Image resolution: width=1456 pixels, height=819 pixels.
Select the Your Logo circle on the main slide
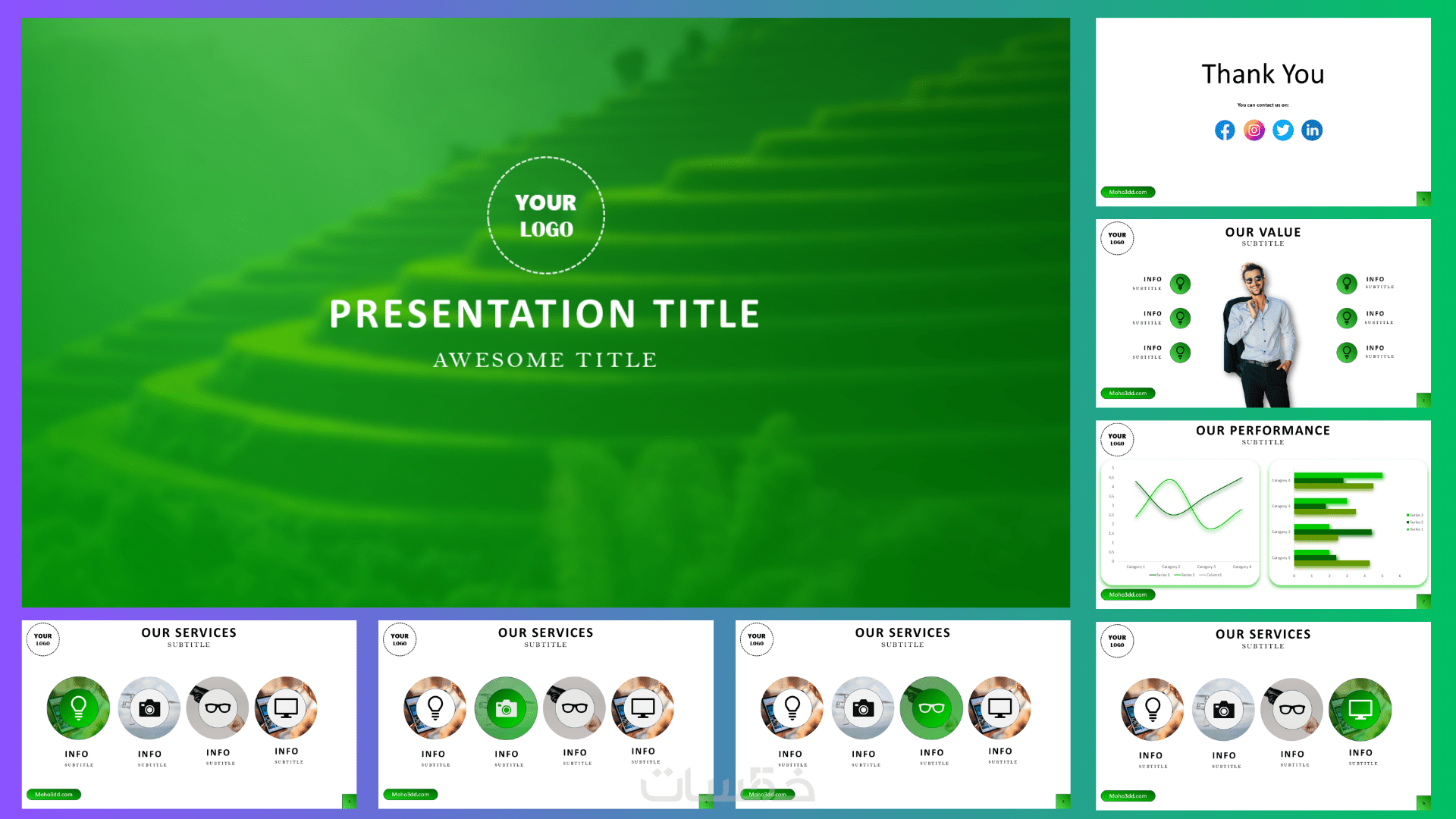click(x=545, y=215)
